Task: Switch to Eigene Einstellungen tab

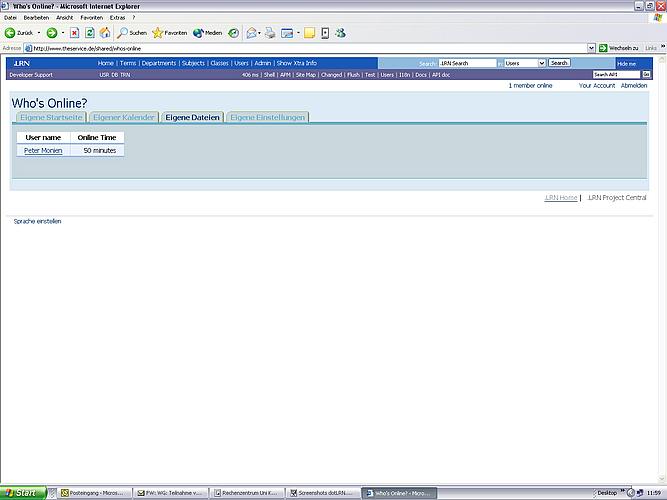Action: tap(268, 117)
